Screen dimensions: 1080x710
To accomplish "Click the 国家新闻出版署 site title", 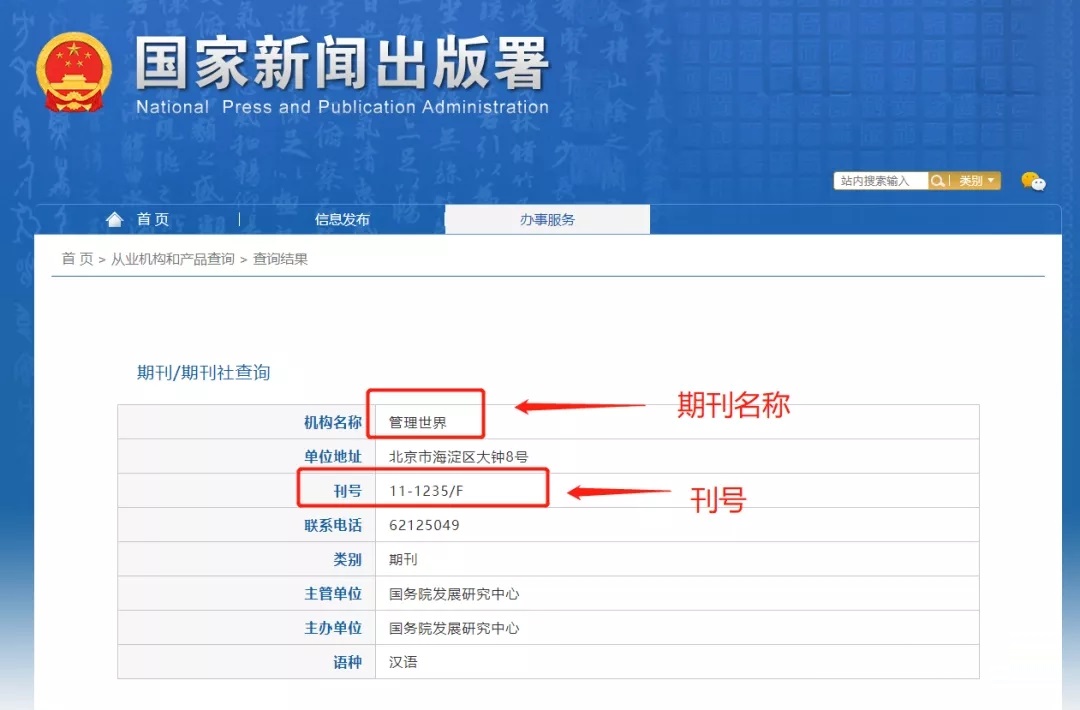I will [x=342, y=63].
